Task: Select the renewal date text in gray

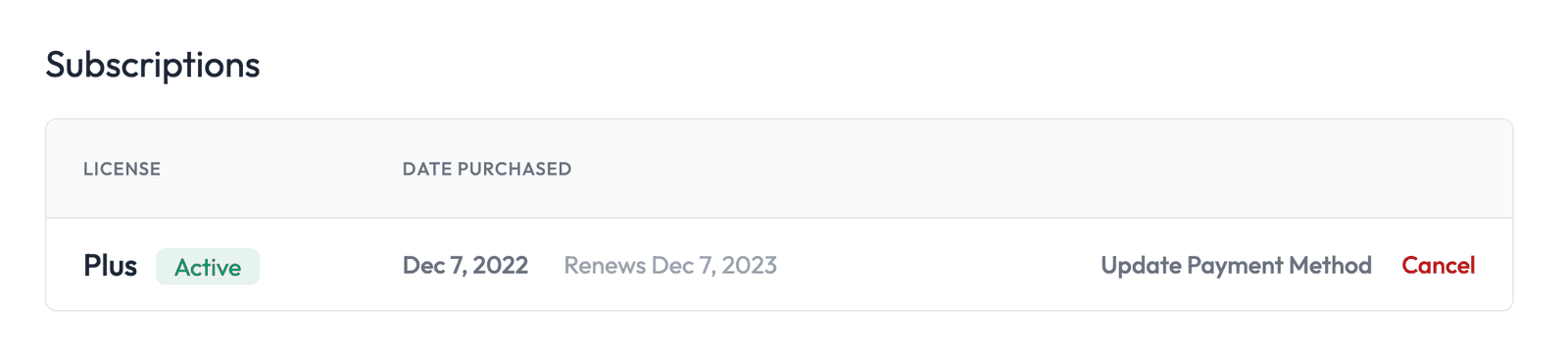Action: click(x=670, y=266)
